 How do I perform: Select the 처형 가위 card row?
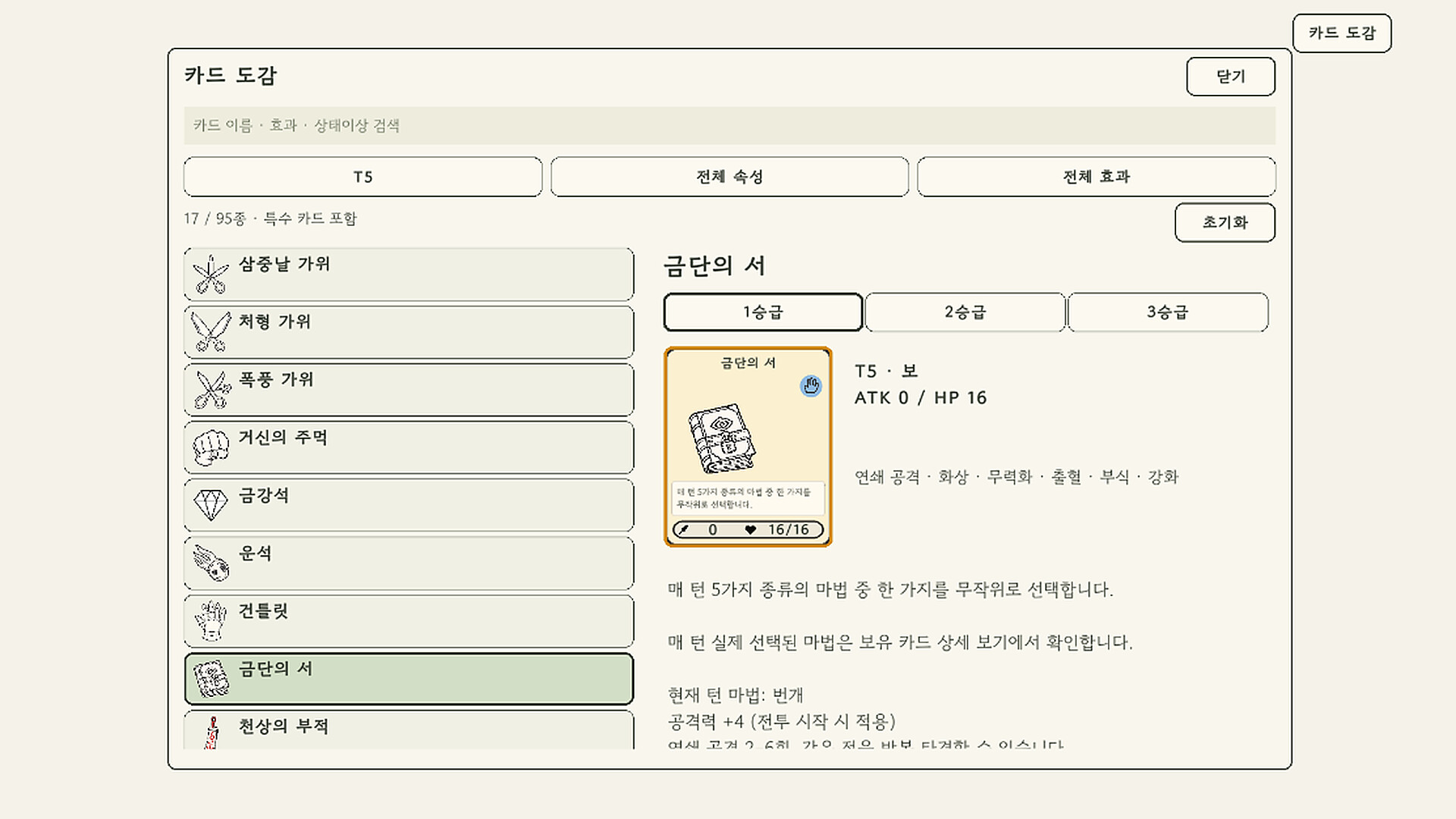pyautogui.click(x=409, y=332)
